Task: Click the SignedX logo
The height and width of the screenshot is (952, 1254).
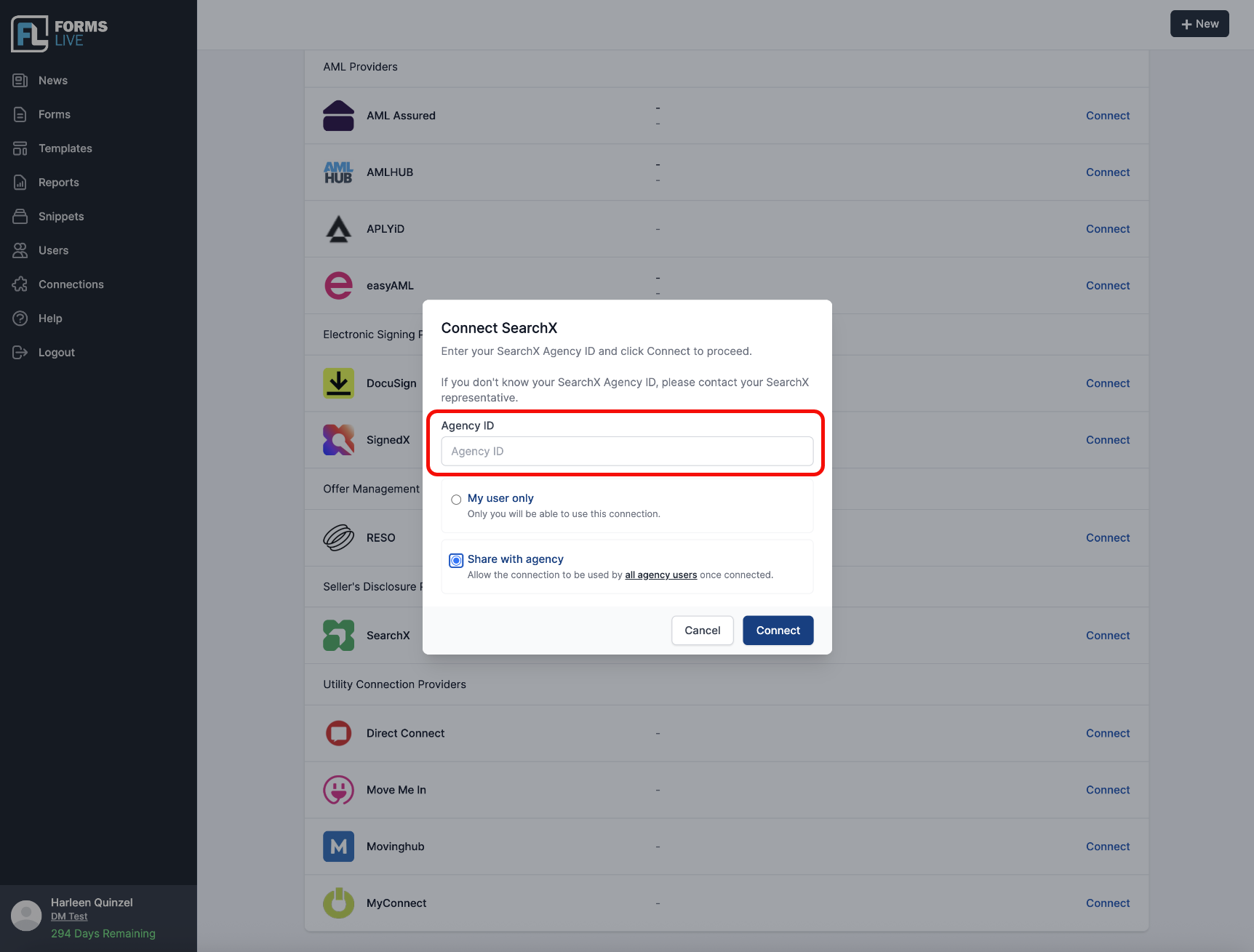Action: pos(338,440)
